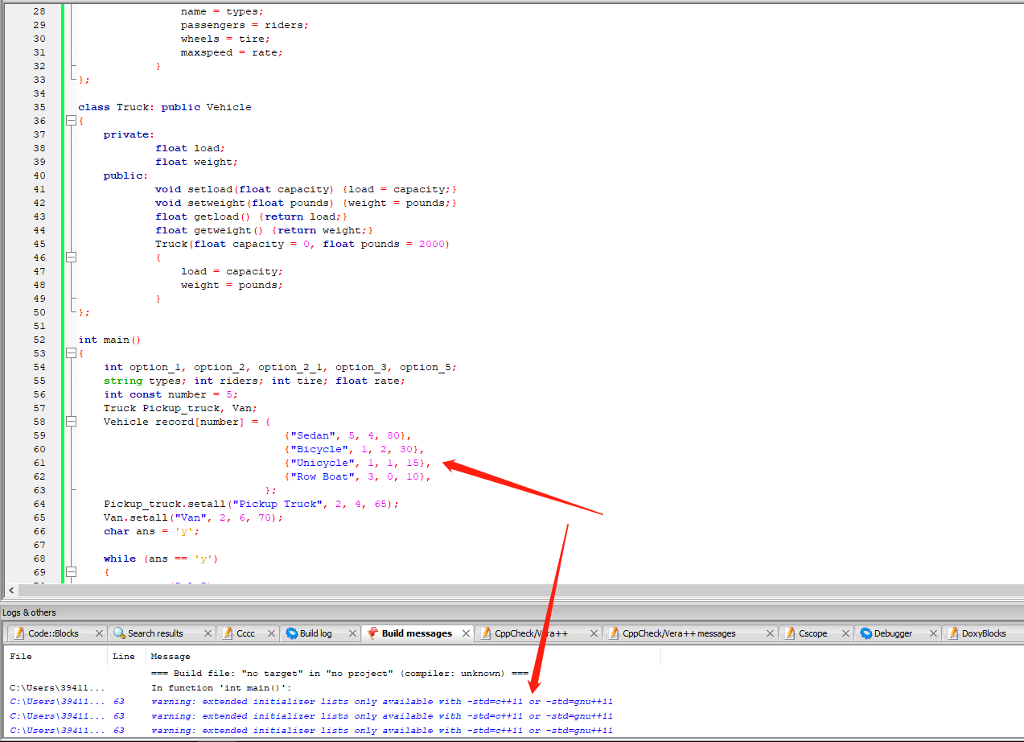Open the Search results tab
1024x742 pixels.
155,633
